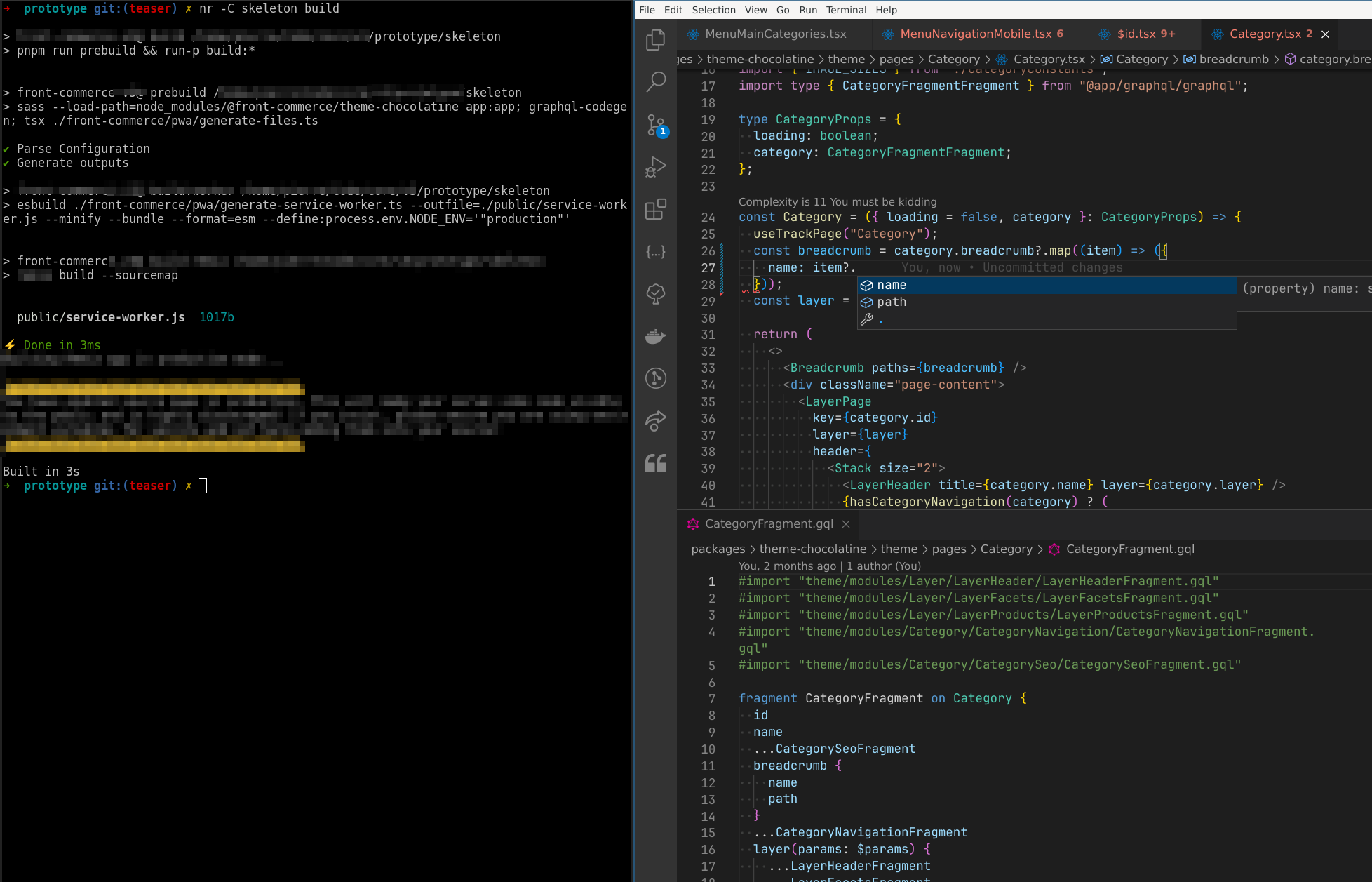This screenshot has width=1372, height=882.
Task: Choose 'name' in the suggestion list
Action: coord(892,285)
